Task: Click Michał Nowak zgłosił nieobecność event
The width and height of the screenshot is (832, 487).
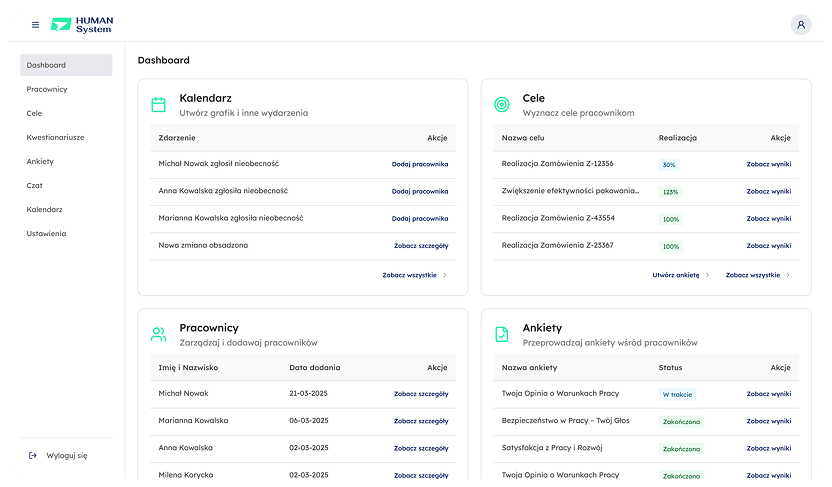Action: point(219,163)
